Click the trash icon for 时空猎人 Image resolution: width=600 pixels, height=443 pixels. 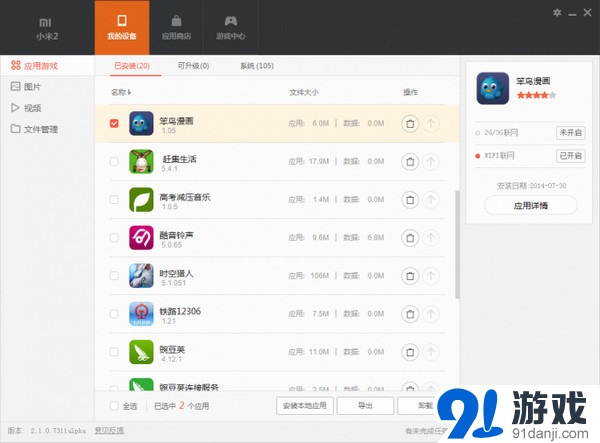click(x=410, y=276)
